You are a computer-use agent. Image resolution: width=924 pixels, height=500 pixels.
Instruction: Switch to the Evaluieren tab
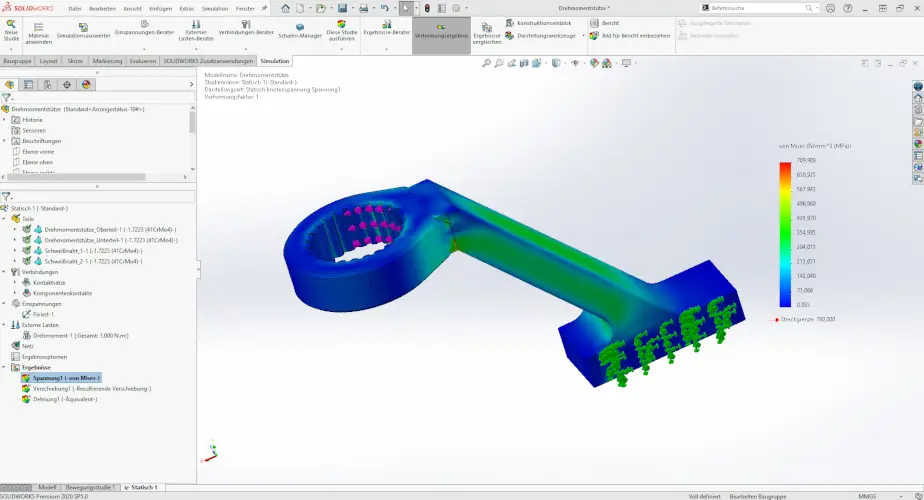[x=142, y=61]
